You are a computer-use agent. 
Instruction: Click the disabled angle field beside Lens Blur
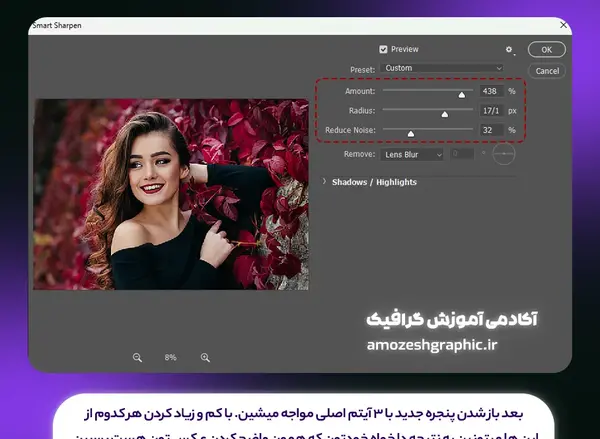462,154
